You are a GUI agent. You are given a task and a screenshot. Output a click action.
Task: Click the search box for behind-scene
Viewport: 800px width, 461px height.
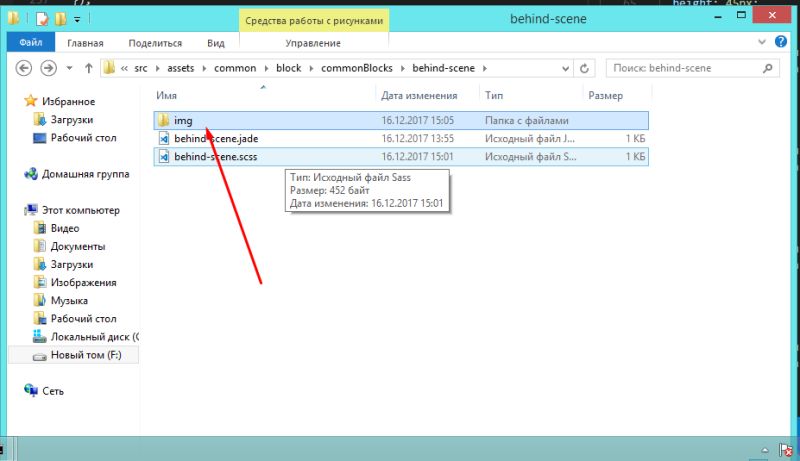click(x=692, y=68)
